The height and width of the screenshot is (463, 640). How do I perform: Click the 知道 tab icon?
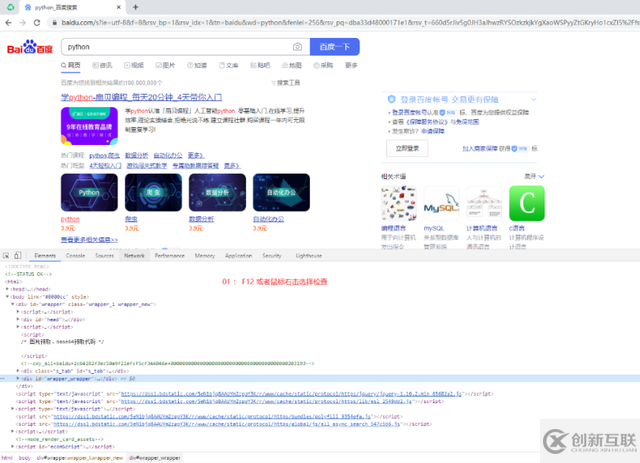(x=190, y=65)
